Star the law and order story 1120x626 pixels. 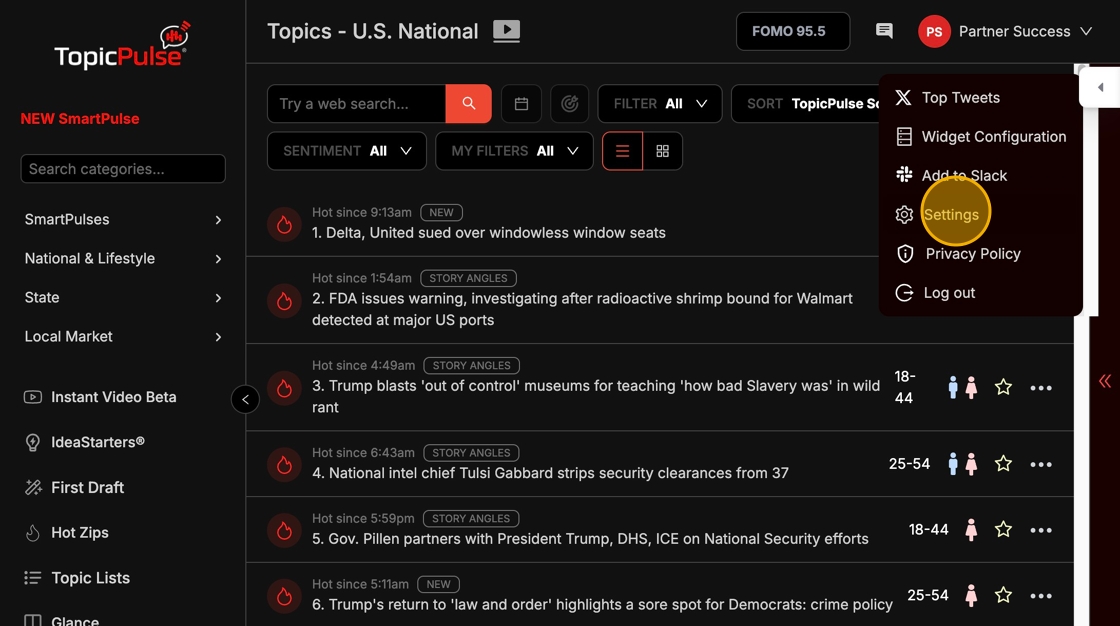[1004, 595]
